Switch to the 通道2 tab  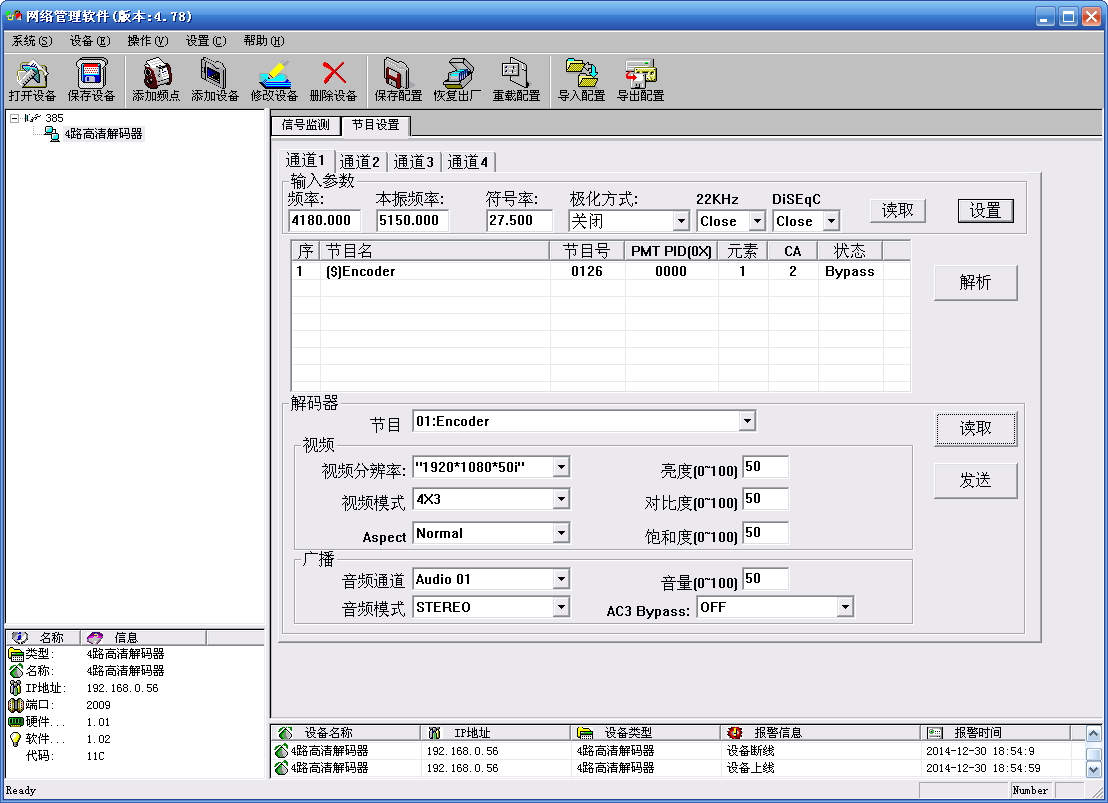click(x=360, y=162)
